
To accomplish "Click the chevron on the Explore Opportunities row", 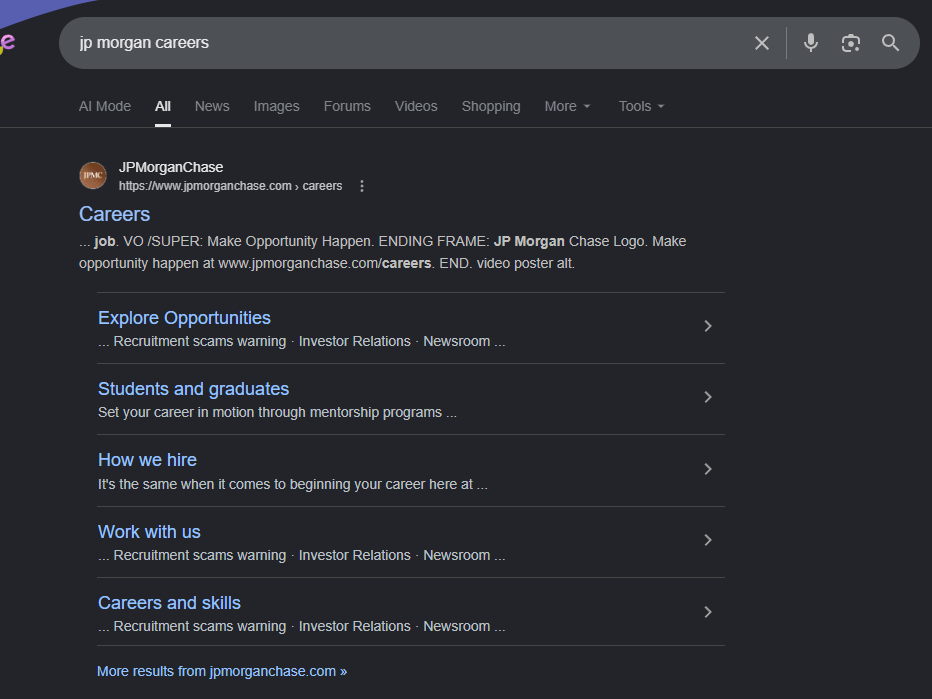I will pos(707,326).
